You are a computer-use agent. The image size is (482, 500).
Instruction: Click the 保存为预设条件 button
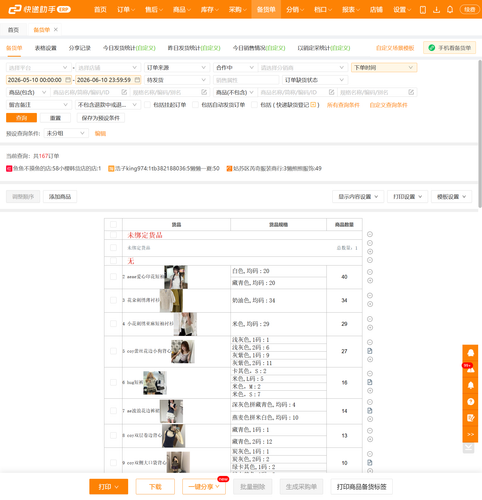pos(101,118)
